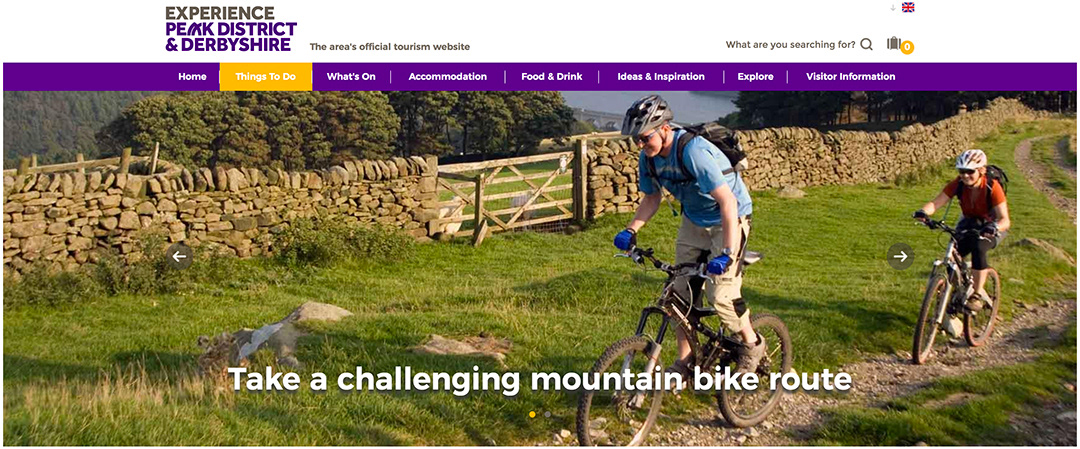Click the search magnifier icon
The height and width of the screenshot is (449, 1080).
[x=866, y=45]
